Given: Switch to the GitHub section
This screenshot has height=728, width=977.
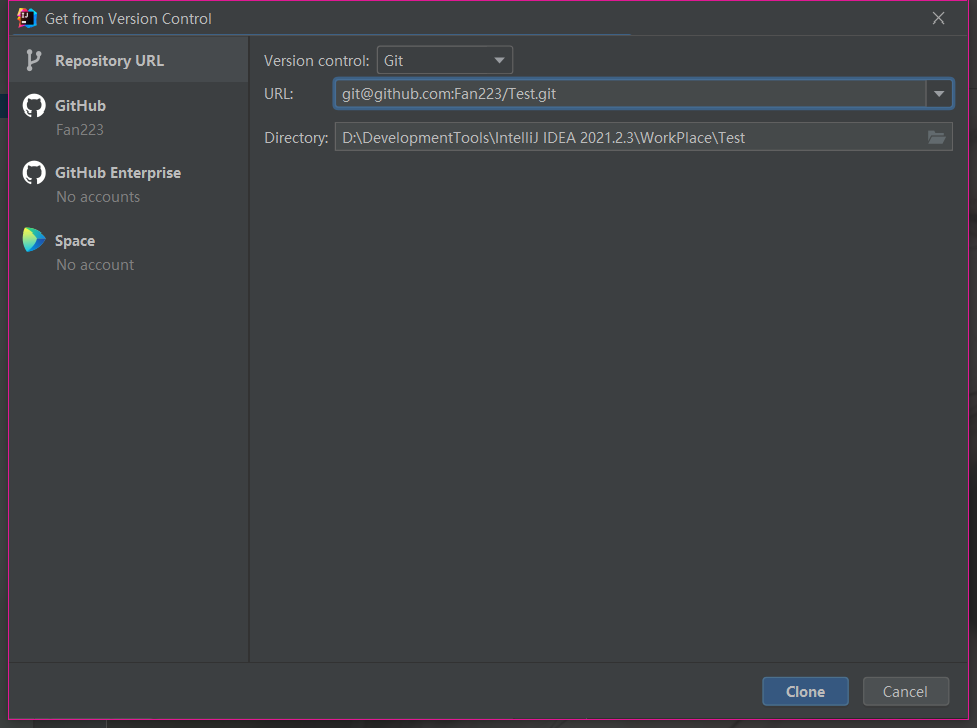Looking at the screenshot, I should point(128,117).
